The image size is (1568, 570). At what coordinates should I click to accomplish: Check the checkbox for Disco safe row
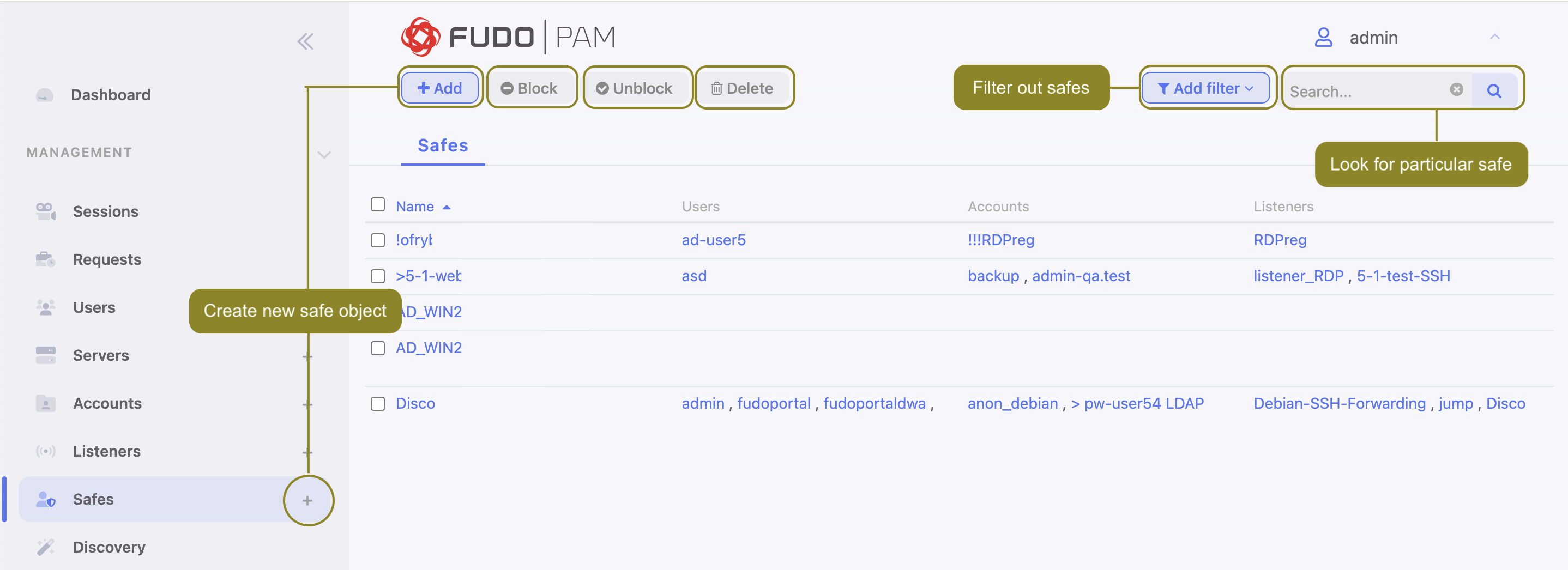(377, 403)
